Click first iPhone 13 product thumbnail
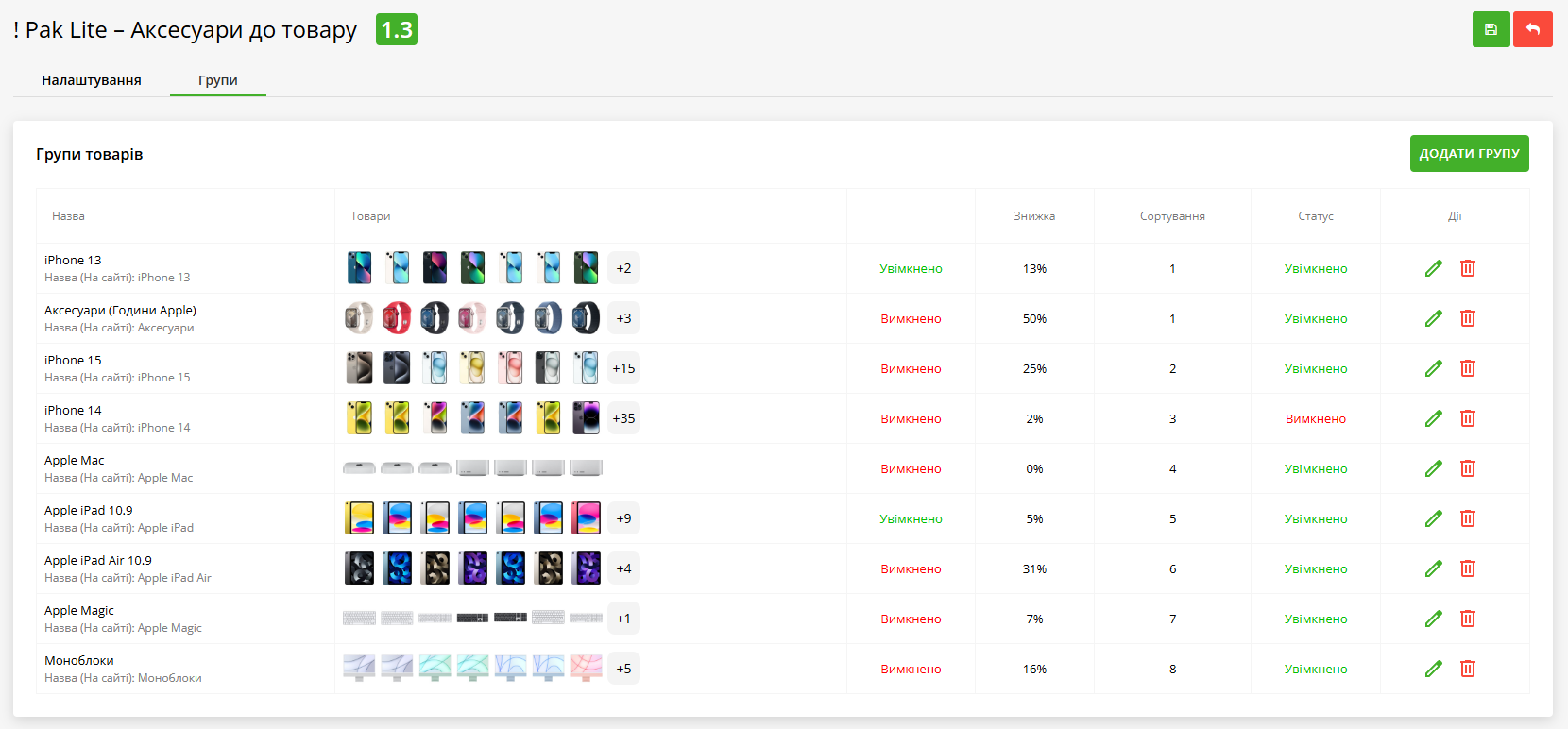This screenshot has width=1568, height=729. [359, 268]
